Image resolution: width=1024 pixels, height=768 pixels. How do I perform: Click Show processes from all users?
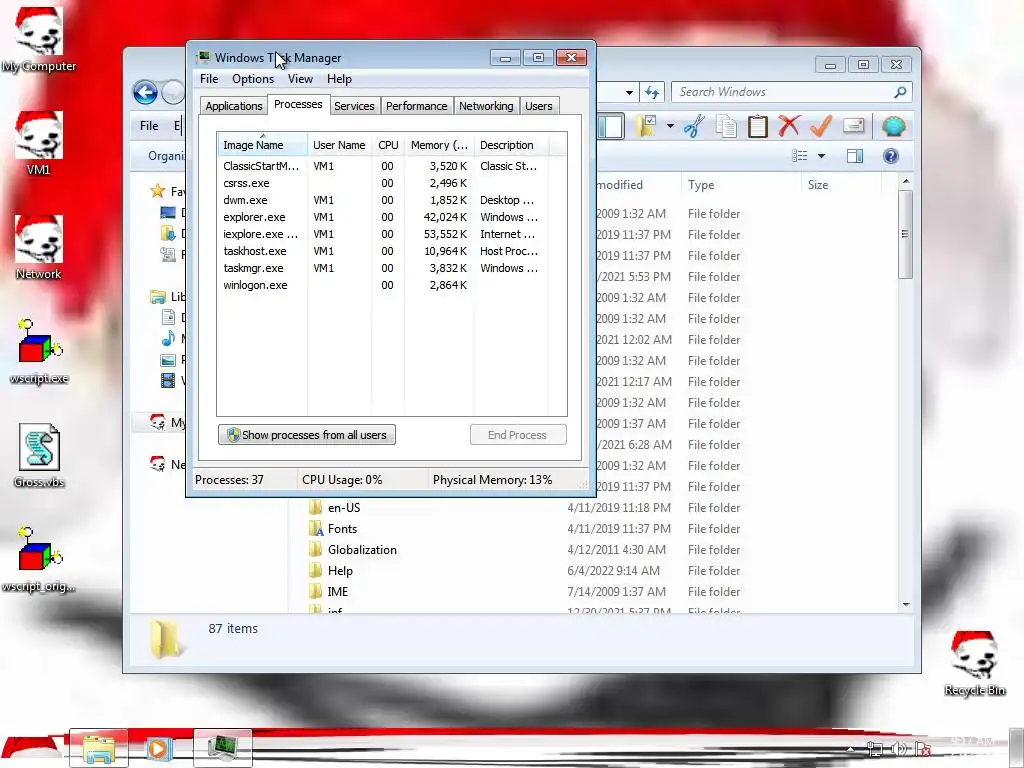coord(306,435)
